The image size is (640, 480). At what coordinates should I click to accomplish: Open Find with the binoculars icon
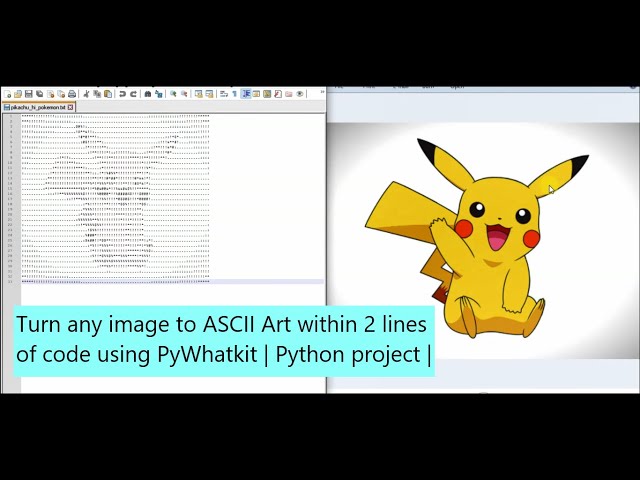point(148,94)
